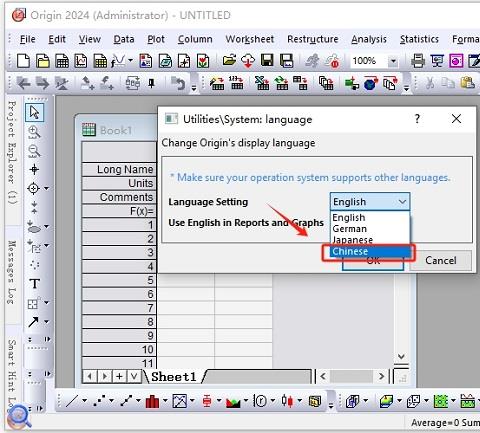480x433 pixels.
Task: Click the Column bar plot icon
Action: (x=152, y=401)
